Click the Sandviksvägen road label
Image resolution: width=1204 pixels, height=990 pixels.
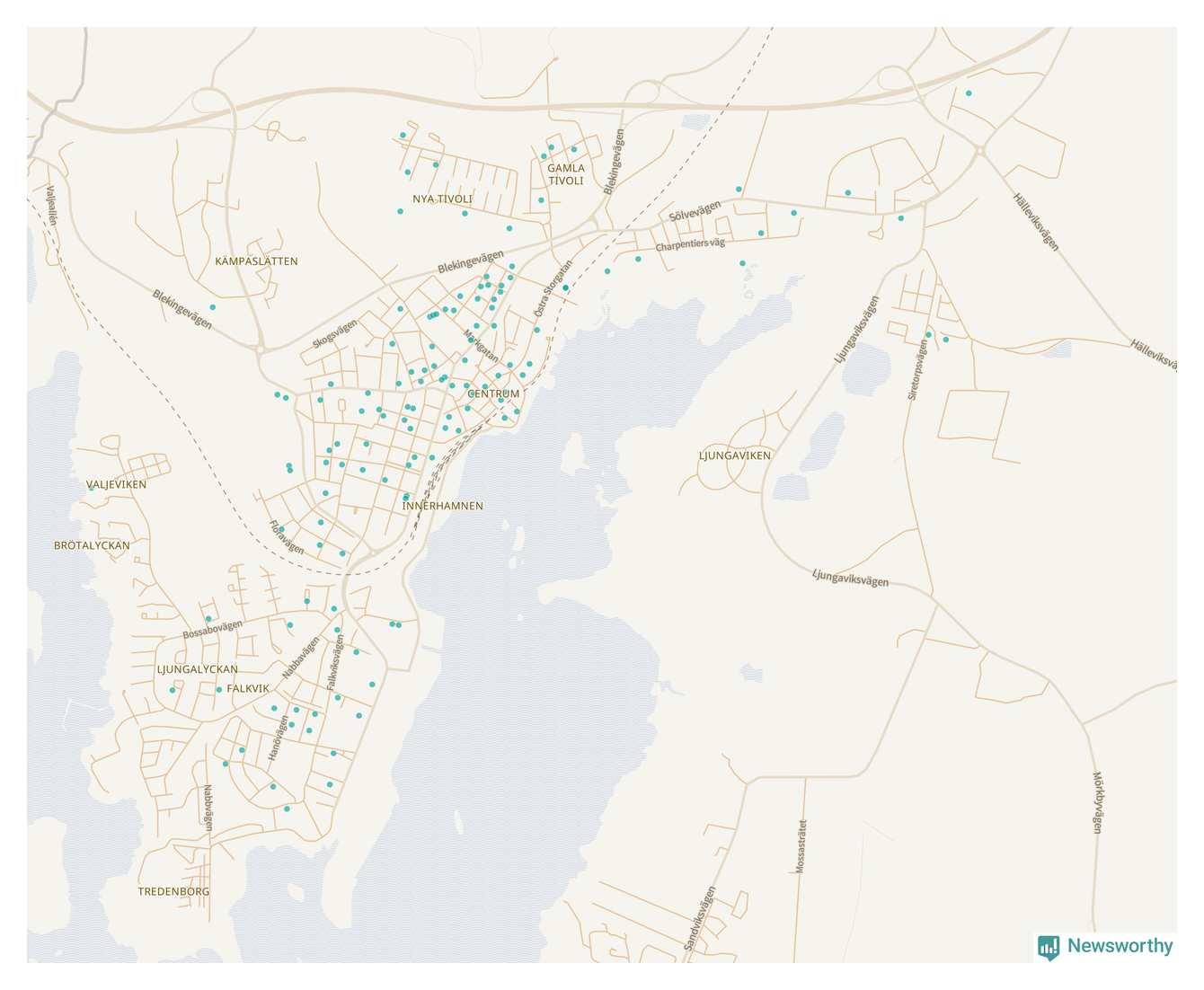click(x=700, y=919)
